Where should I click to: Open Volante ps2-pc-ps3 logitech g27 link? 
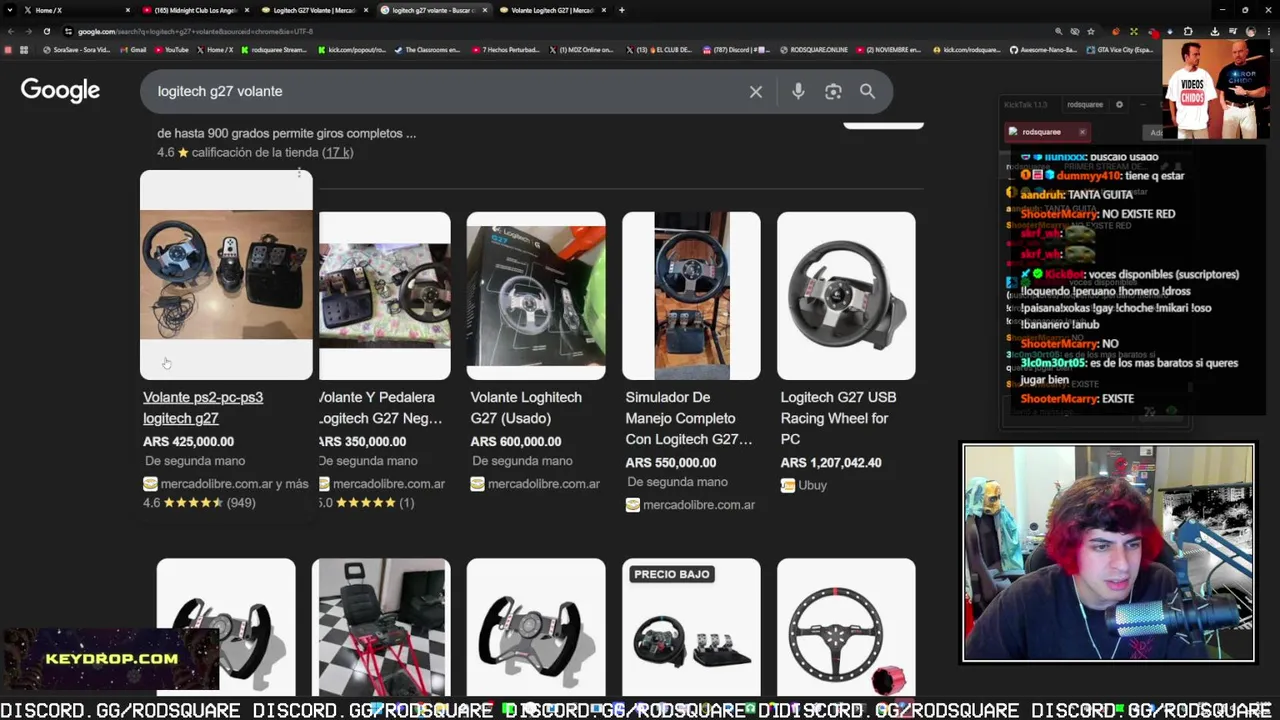[x=203, y=408]
